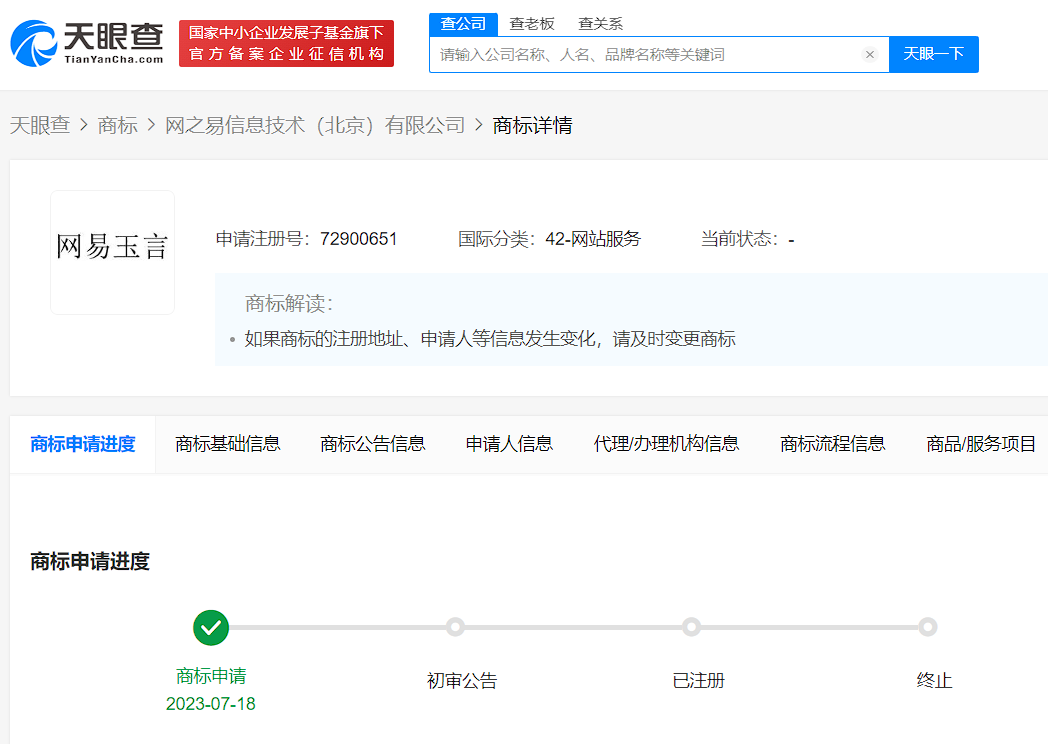Click the 已注册 progress step circle

691,627
